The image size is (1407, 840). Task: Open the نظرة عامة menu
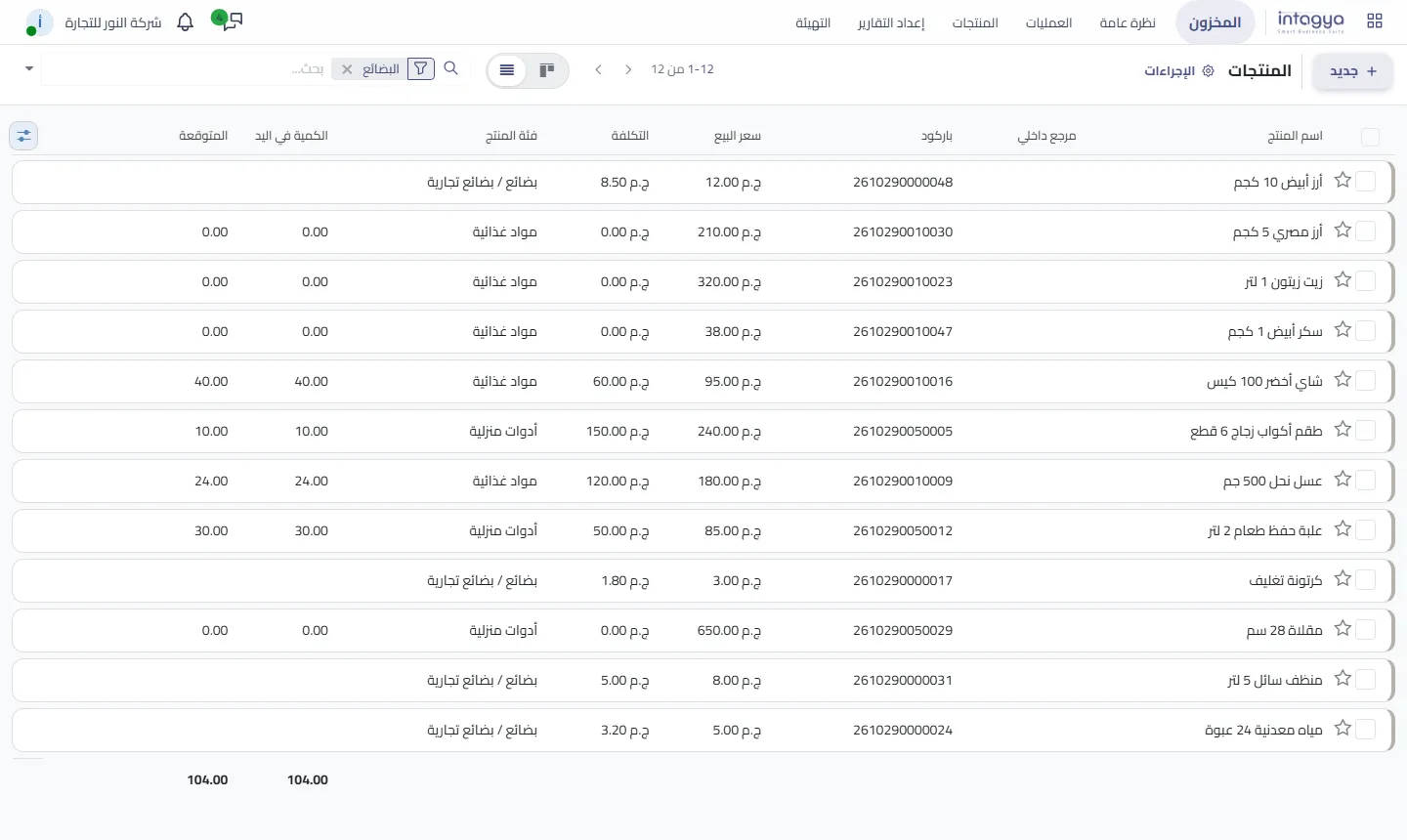coord(1128,22)
